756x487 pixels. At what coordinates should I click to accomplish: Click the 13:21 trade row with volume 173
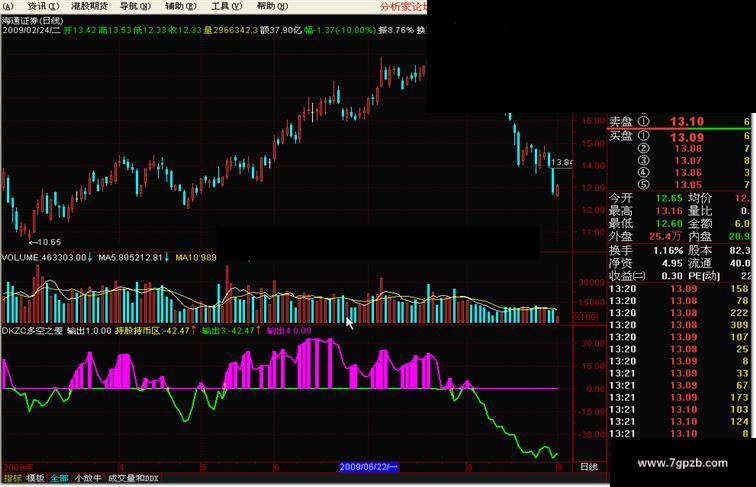click(679, 397)
